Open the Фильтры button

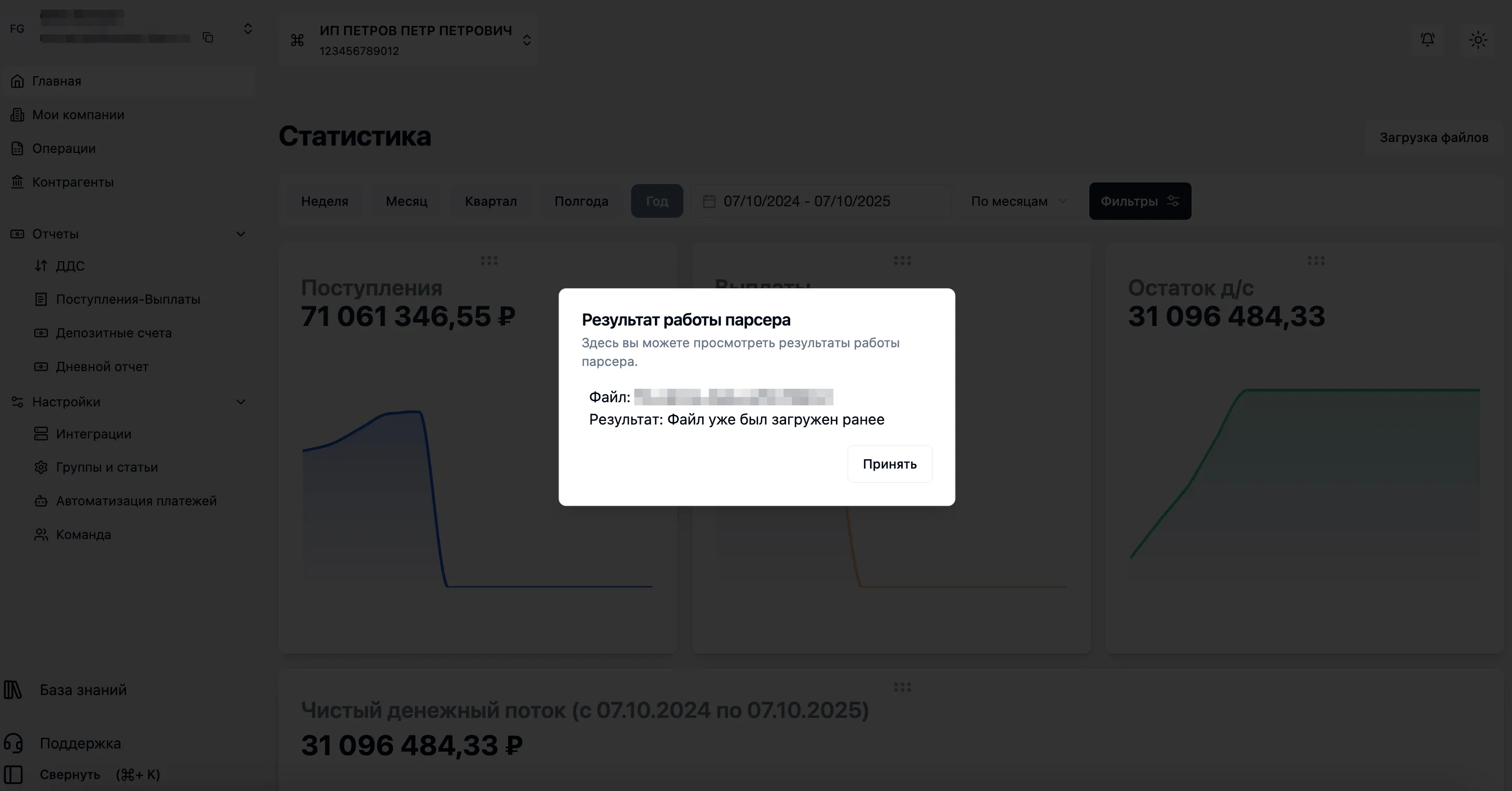(1140, 201)
